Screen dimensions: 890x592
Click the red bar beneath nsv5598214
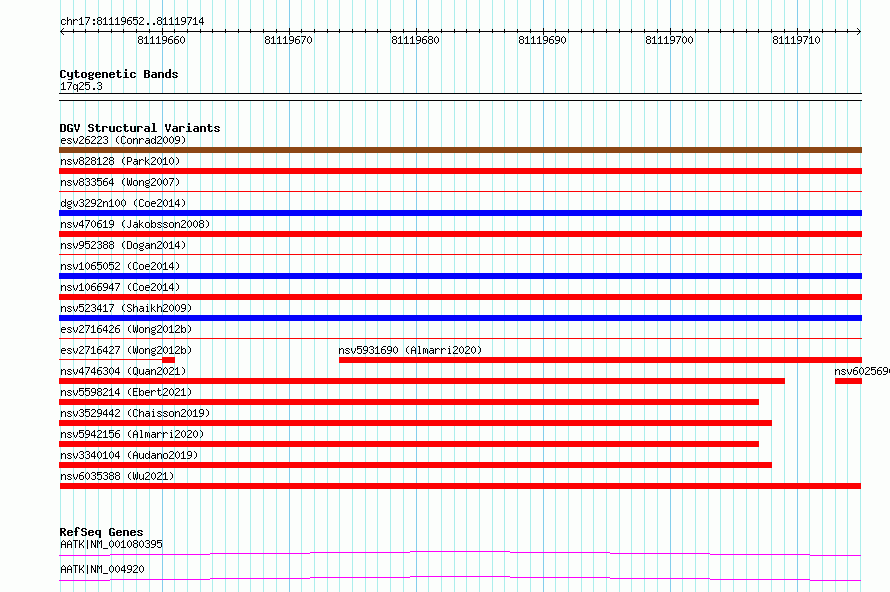pos(409,402)
